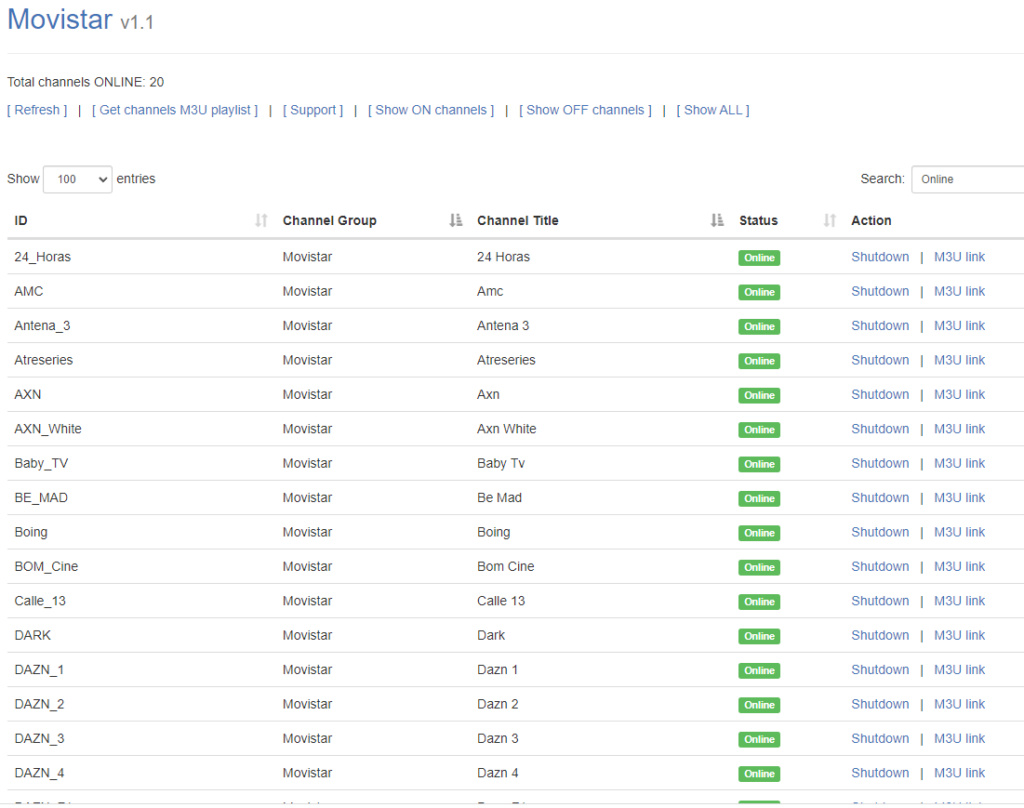Open M3U link for Baby Tv
Viewport: 1024px width, 808px height.
click(959, 463)
